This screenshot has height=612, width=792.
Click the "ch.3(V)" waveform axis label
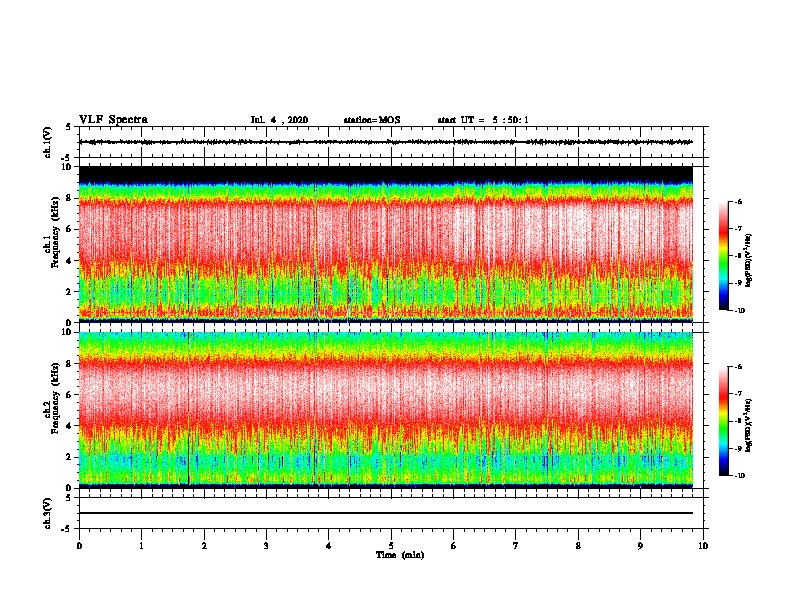(x=48, y=513)
